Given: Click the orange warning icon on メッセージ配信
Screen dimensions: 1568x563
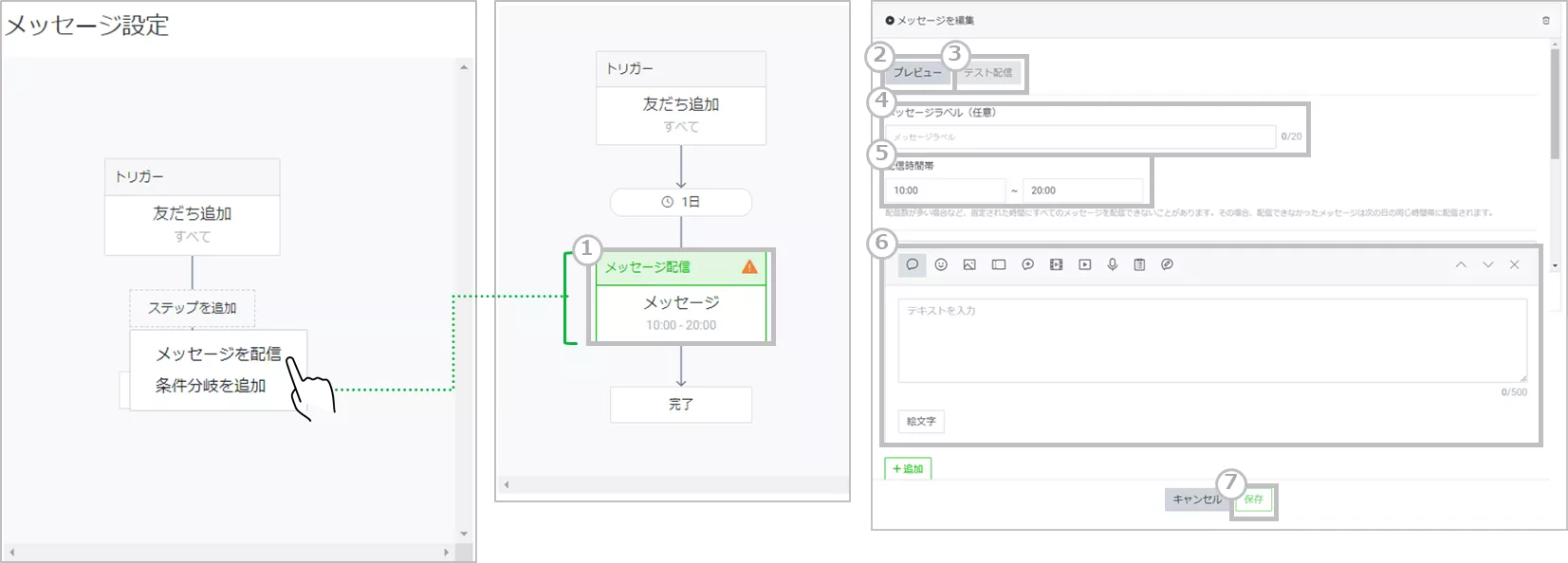Looking at the screenshot, I should pyautogui.click(x=749, y=267).
